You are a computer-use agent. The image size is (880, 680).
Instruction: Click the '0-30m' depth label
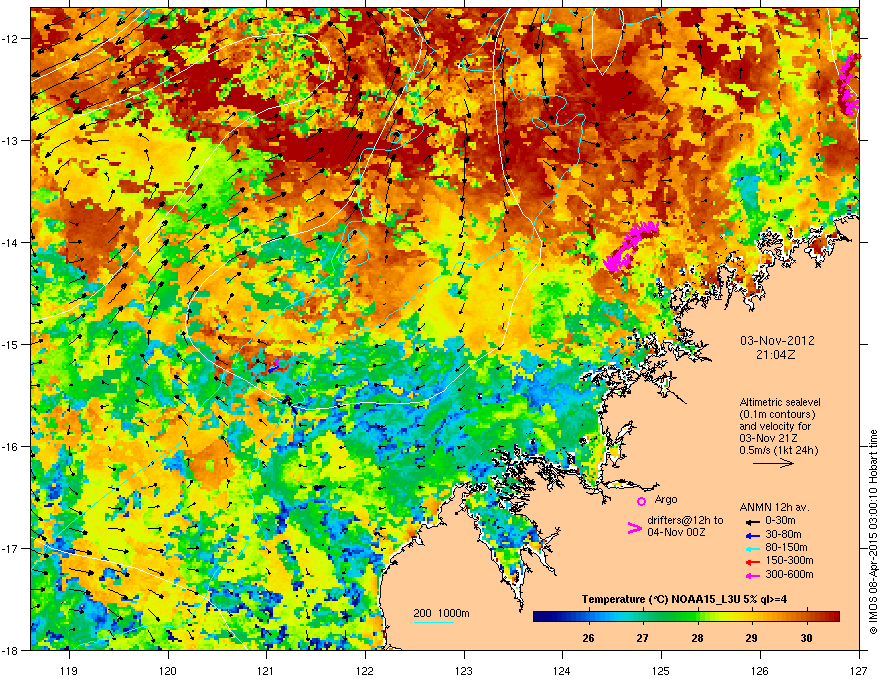click(780, 521)
